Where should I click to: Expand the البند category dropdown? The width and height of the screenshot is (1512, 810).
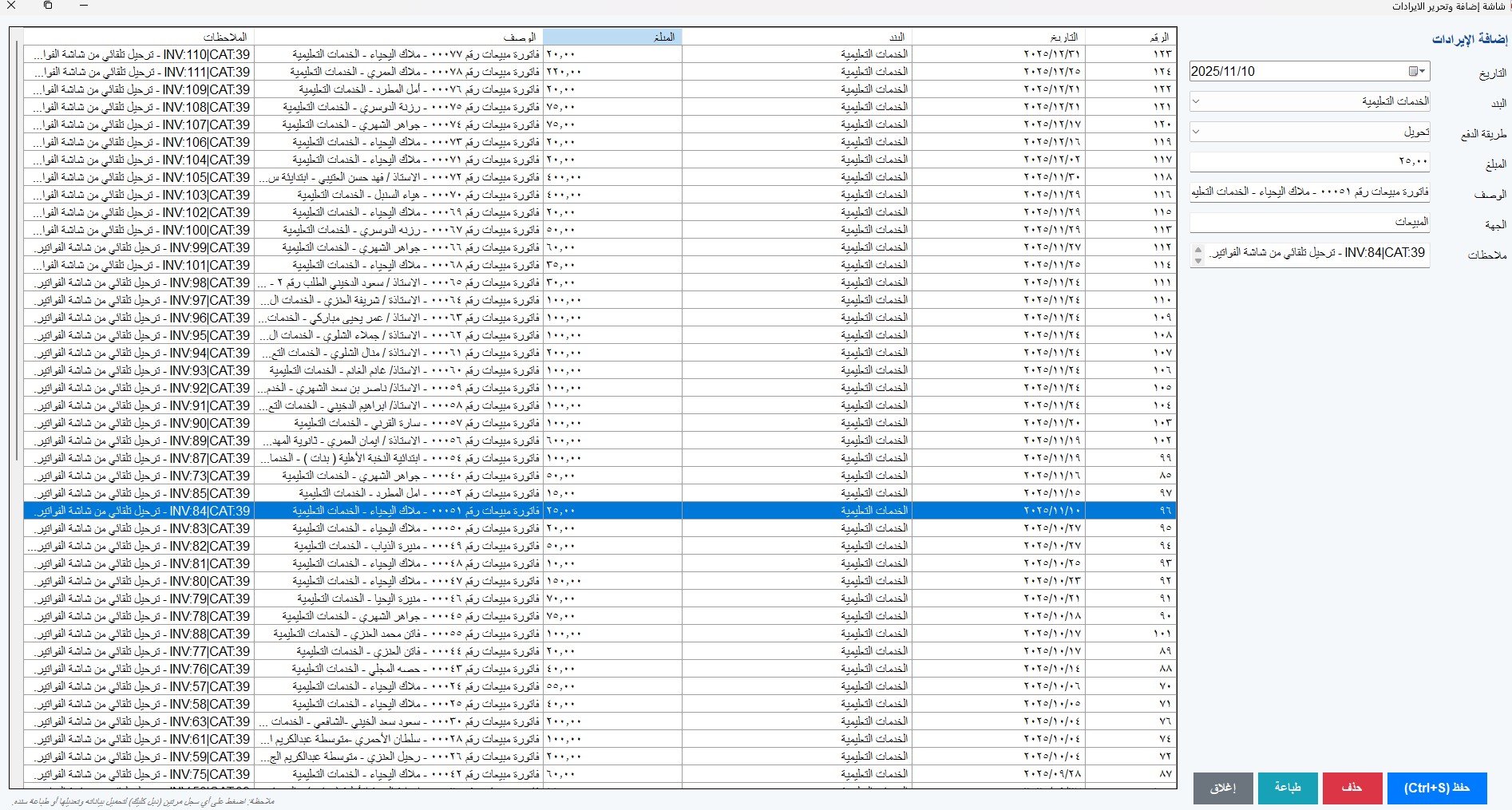coord(1197,101)
